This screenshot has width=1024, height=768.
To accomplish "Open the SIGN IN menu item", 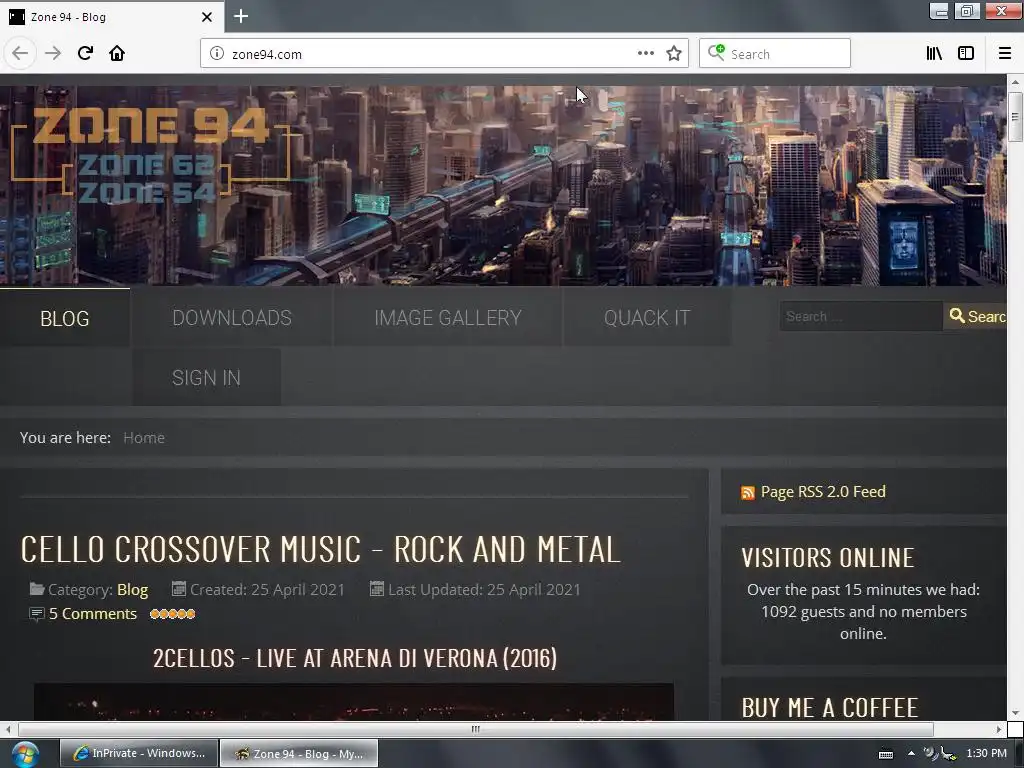I will pyautogui.click(x=206, y=377).
